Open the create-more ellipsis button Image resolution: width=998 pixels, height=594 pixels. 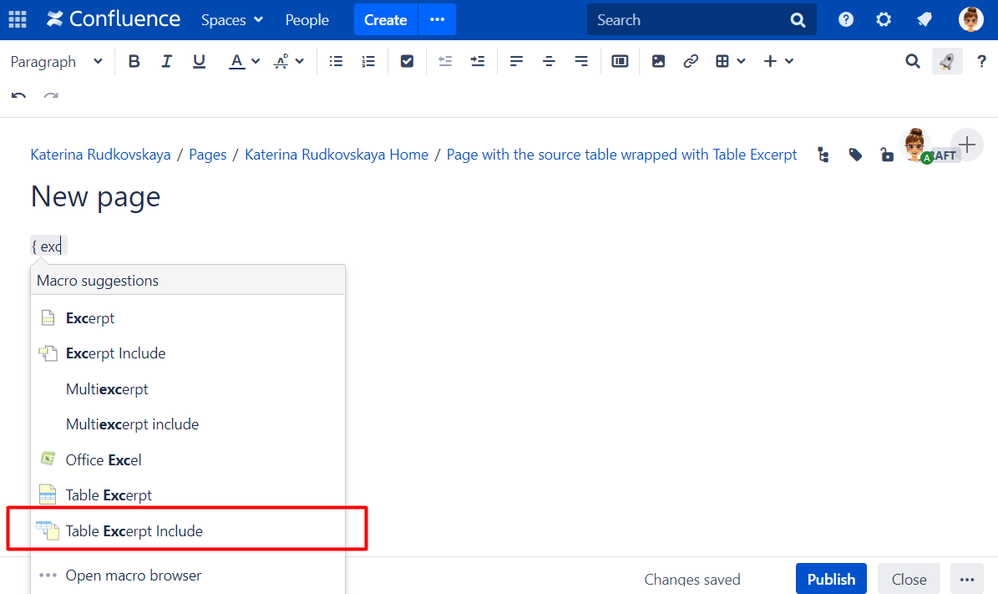(437, 20)
